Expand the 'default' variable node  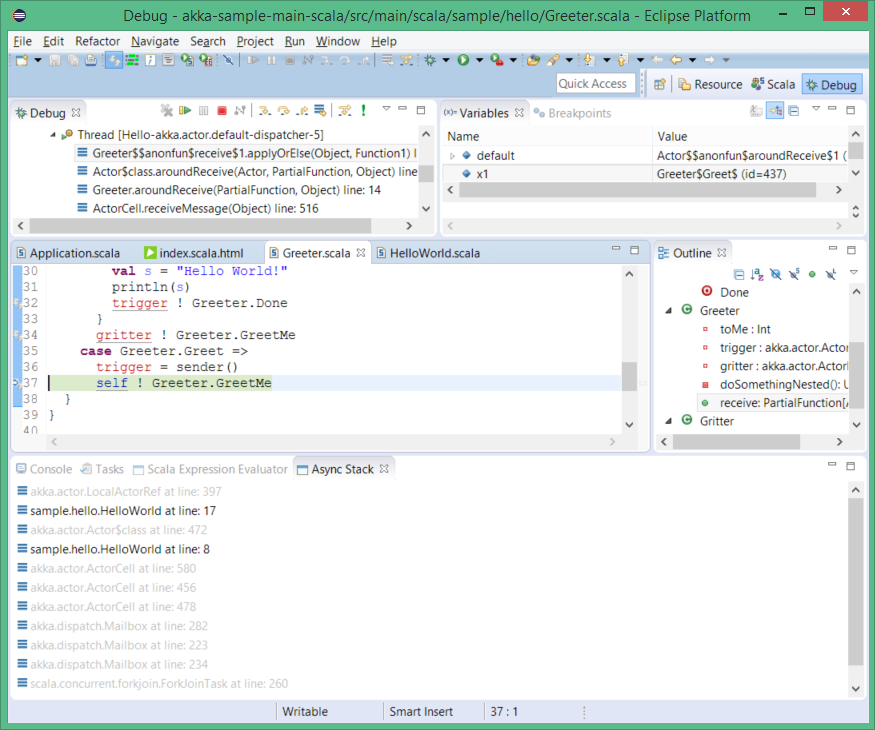(x=452, y=155)
